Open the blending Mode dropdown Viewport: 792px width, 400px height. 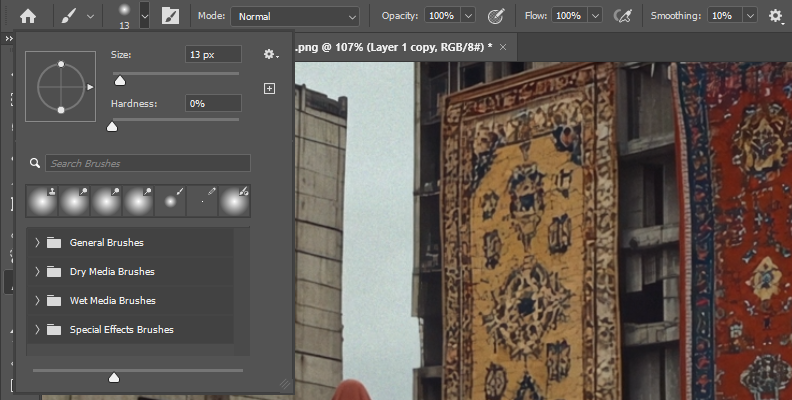[295, 16]
